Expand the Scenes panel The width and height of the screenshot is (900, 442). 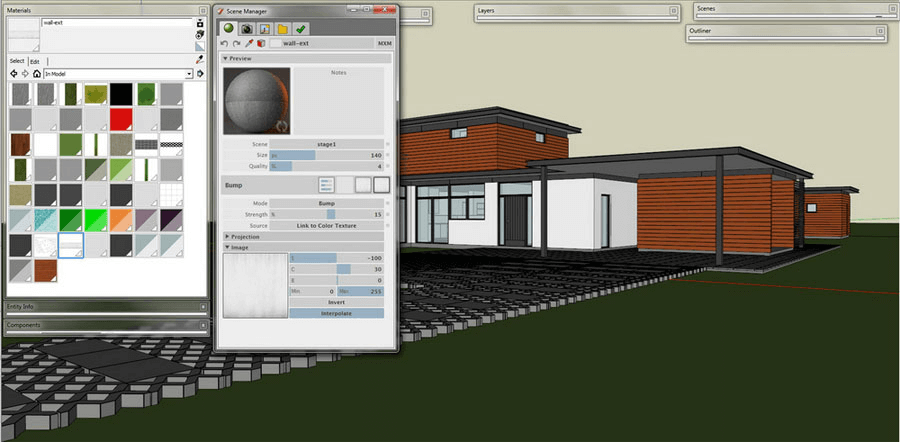click(x=796, y=9)
